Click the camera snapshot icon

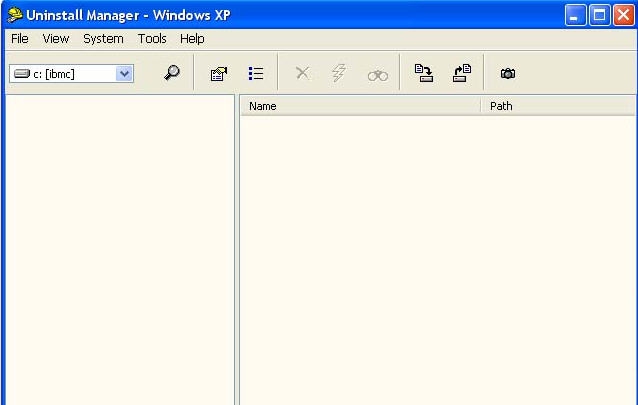[x=508, y=74]
